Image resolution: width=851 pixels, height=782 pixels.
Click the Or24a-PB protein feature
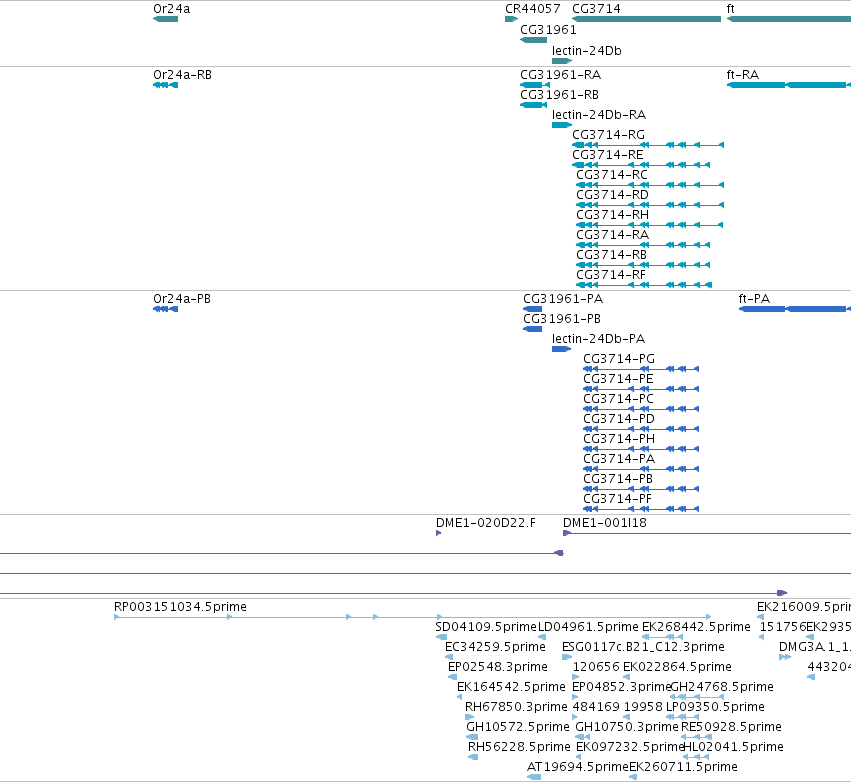[x=166, y=309]
